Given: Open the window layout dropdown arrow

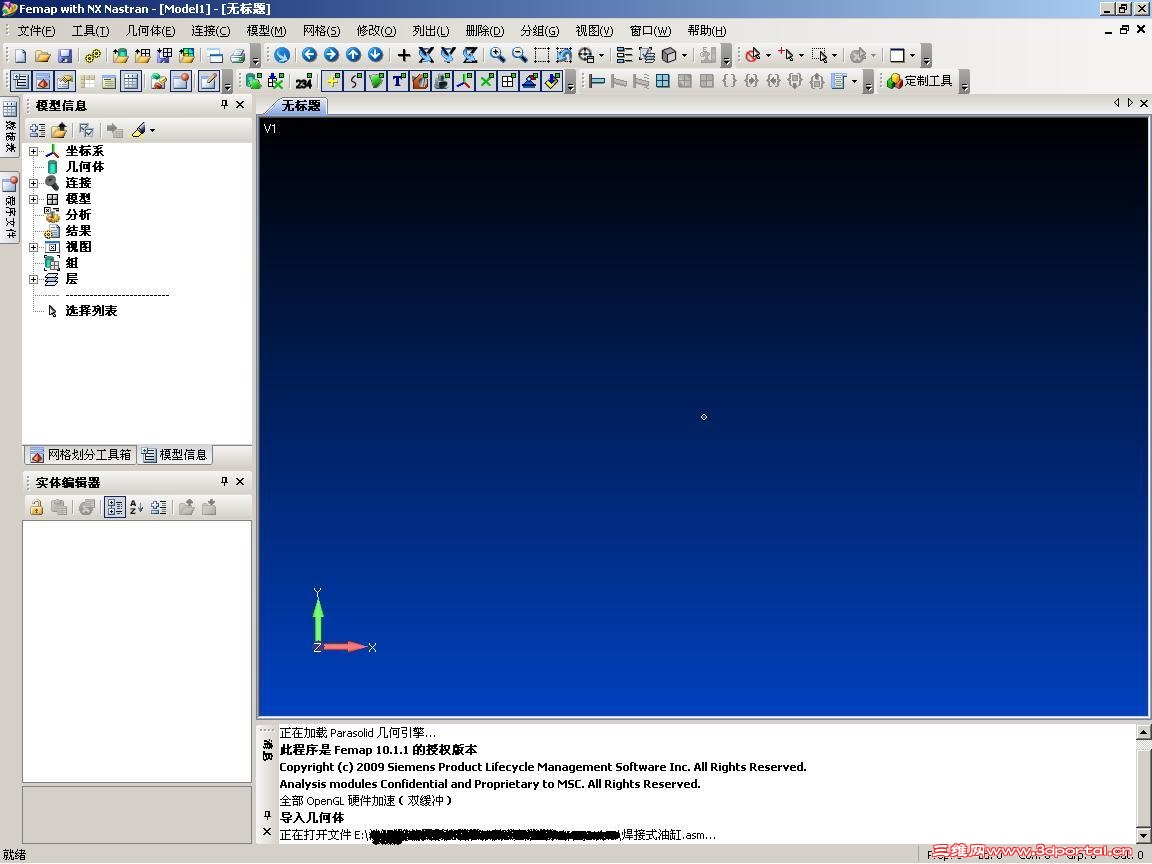Looking at the screenshot, I should coord(912,55).
